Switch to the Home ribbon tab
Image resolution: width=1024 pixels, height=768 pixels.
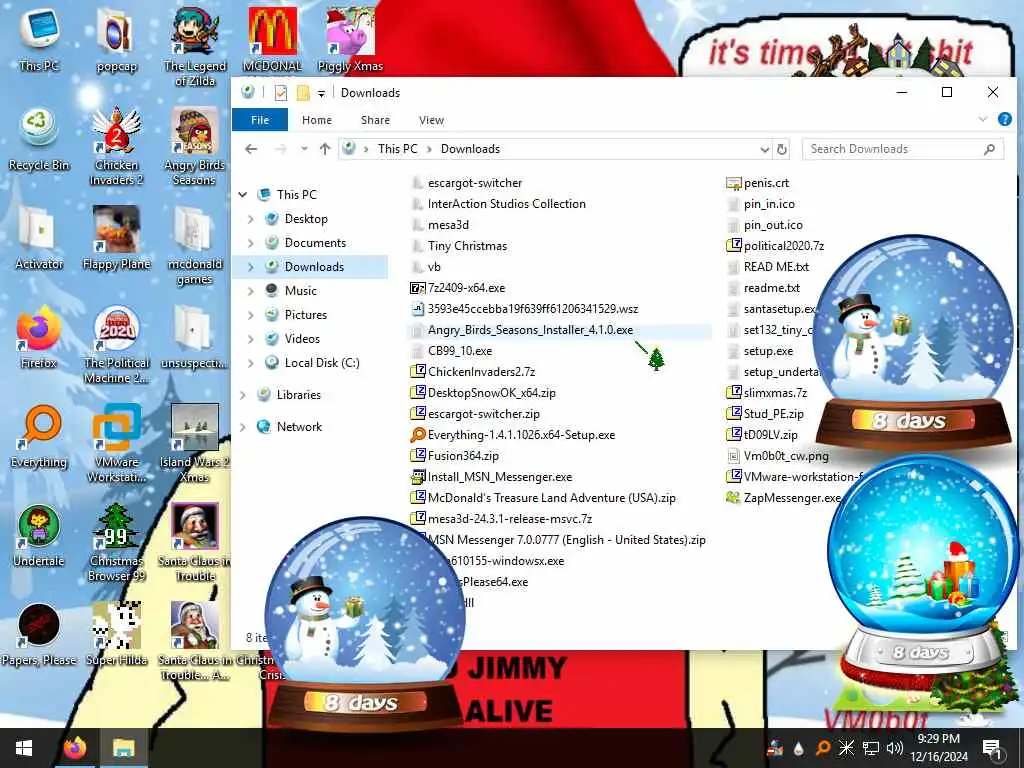click(x=317, y=120)
